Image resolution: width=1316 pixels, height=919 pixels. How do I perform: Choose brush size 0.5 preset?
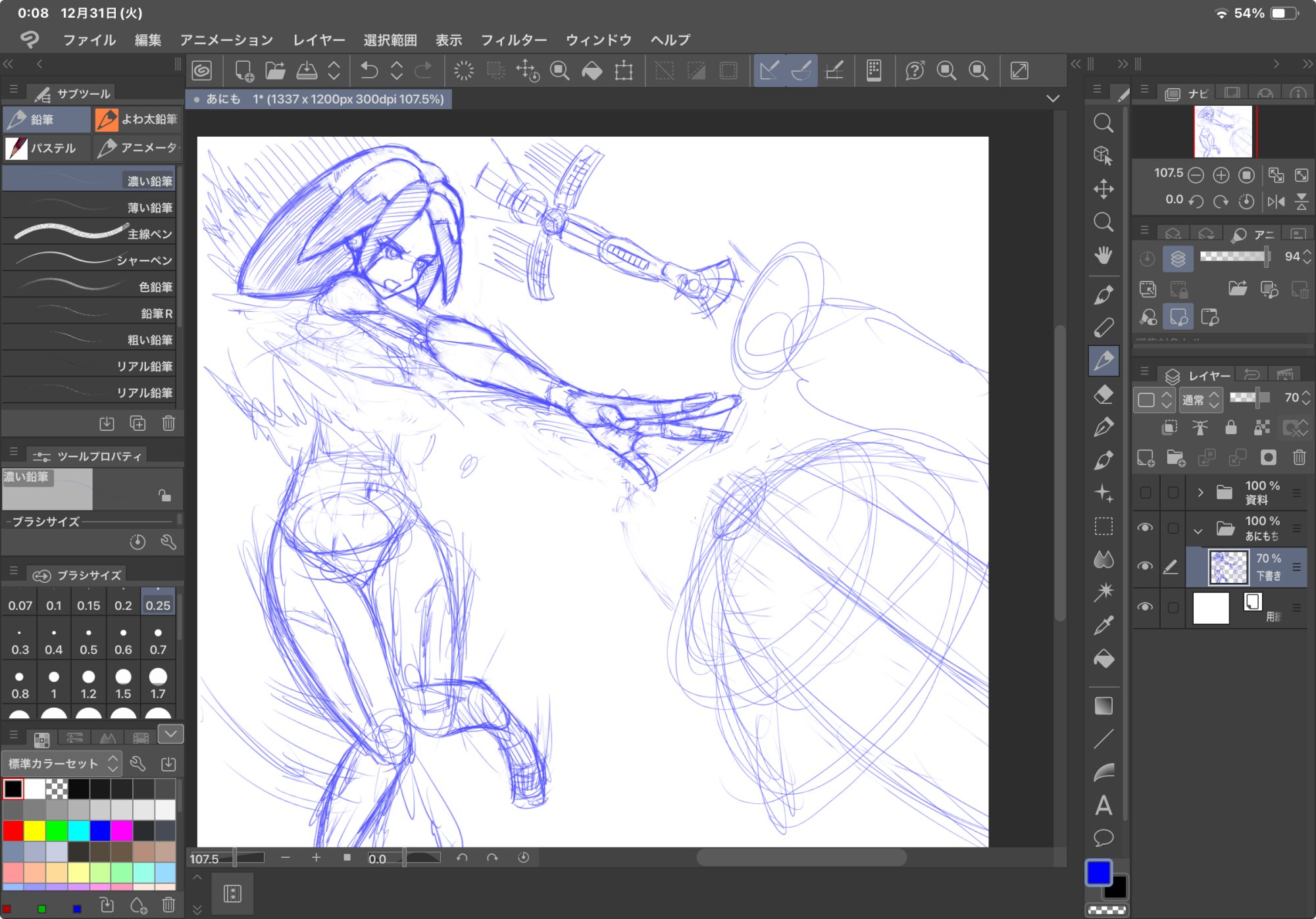[x=88, y=640]
